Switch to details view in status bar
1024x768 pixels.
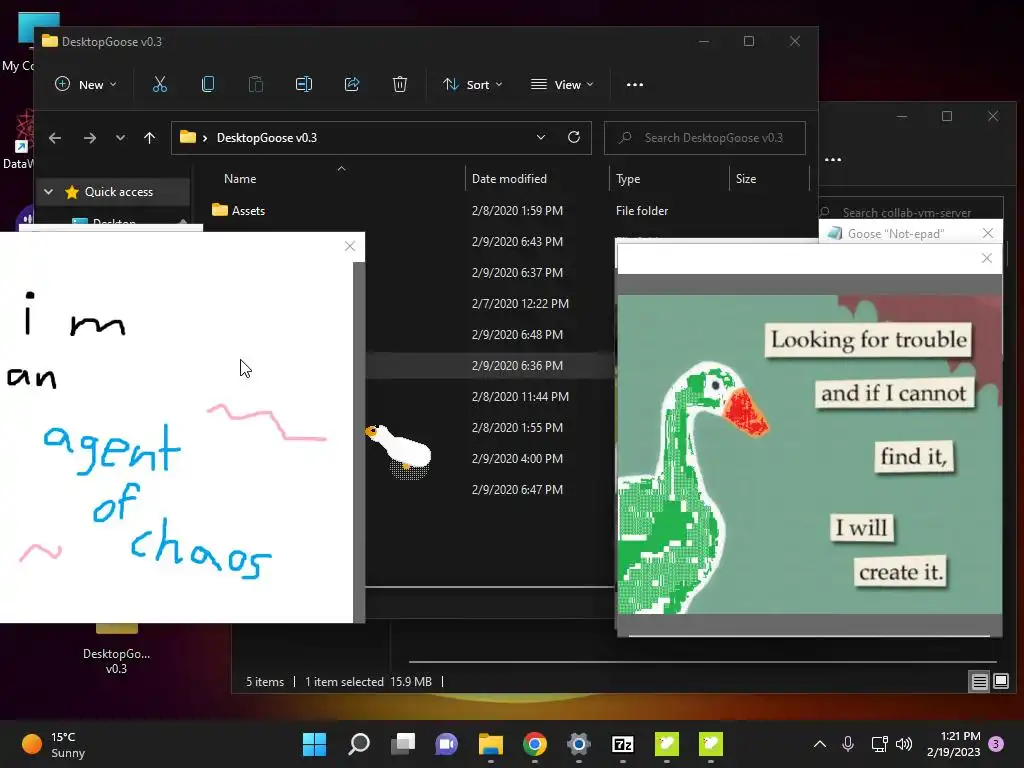click(980, 682)
